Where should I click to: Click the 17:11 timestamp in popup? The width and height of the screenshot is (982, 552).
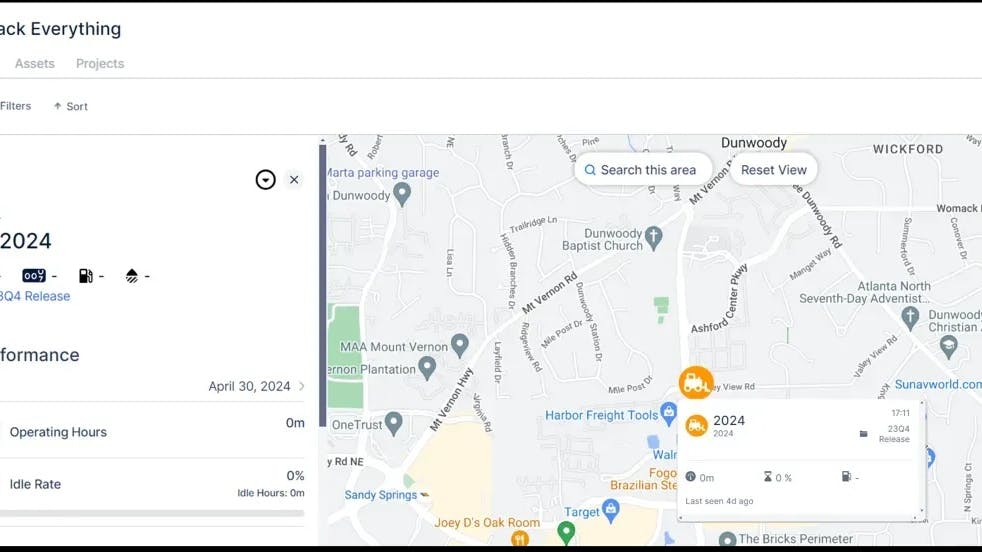point(901,413)
